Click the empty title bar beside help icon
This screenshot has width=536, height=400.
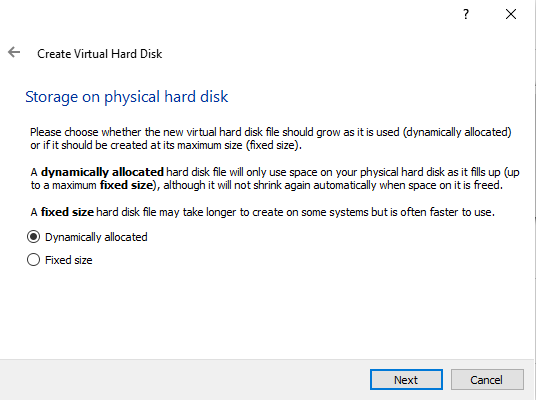pyautogui.click(x=239, y=14)
